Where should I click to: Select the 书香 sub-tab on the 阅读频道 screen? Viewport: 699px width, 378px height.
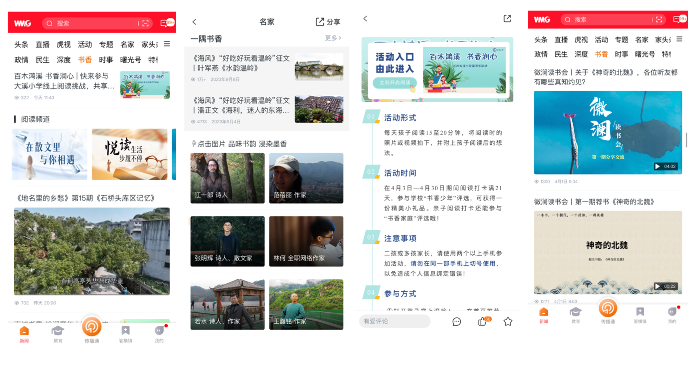tap(85, 59)
